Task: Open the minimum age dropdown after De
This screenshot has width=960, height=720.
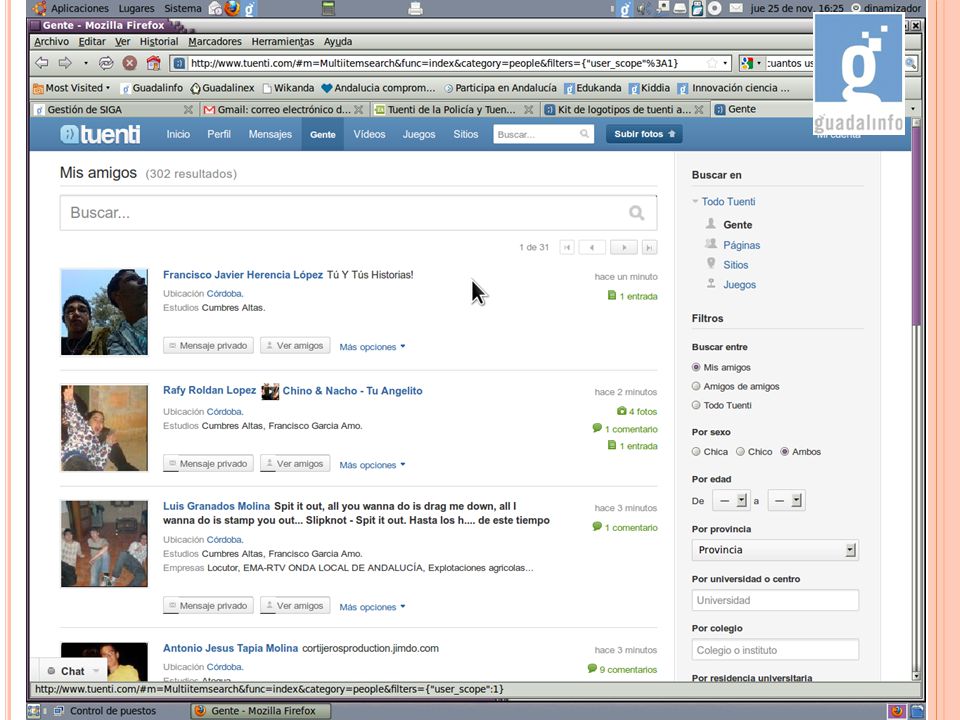Action: (x=731, y=501)
